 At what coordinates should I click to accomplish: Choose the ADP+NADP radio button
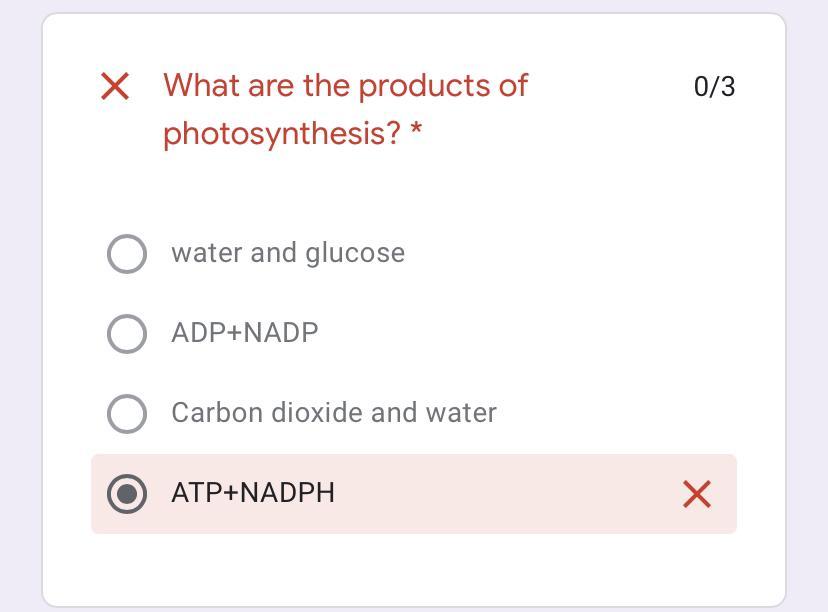point(127,333)
